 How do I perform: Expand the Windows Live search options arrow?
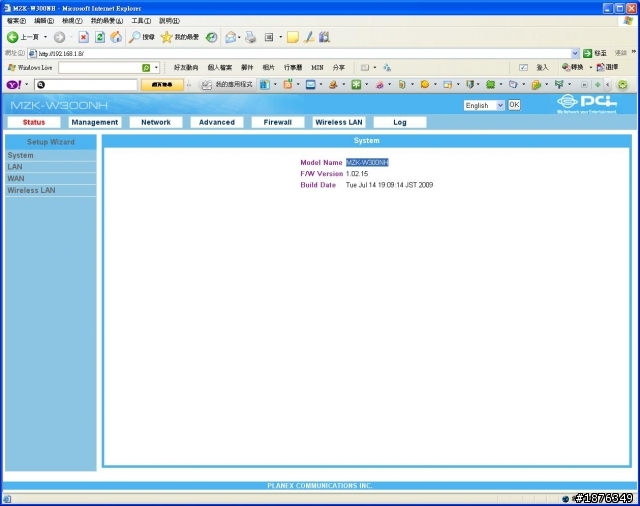click(x=156, y=68)
